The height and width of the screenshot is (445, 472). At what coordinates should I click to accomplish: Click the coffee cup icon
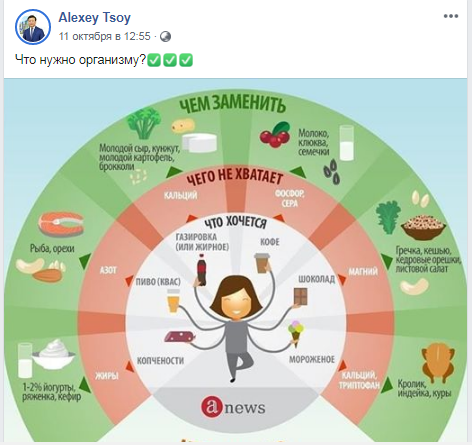pos(262,263)
